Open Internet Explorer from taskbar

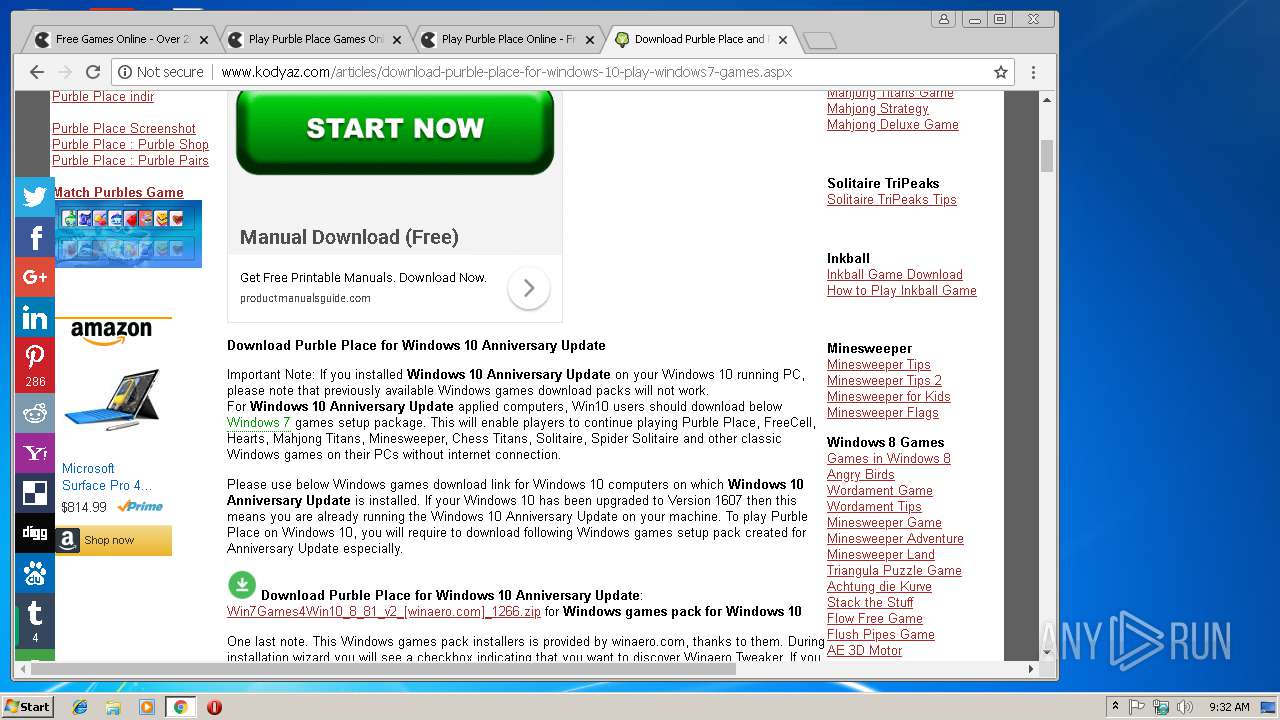(x=80, y=707)
